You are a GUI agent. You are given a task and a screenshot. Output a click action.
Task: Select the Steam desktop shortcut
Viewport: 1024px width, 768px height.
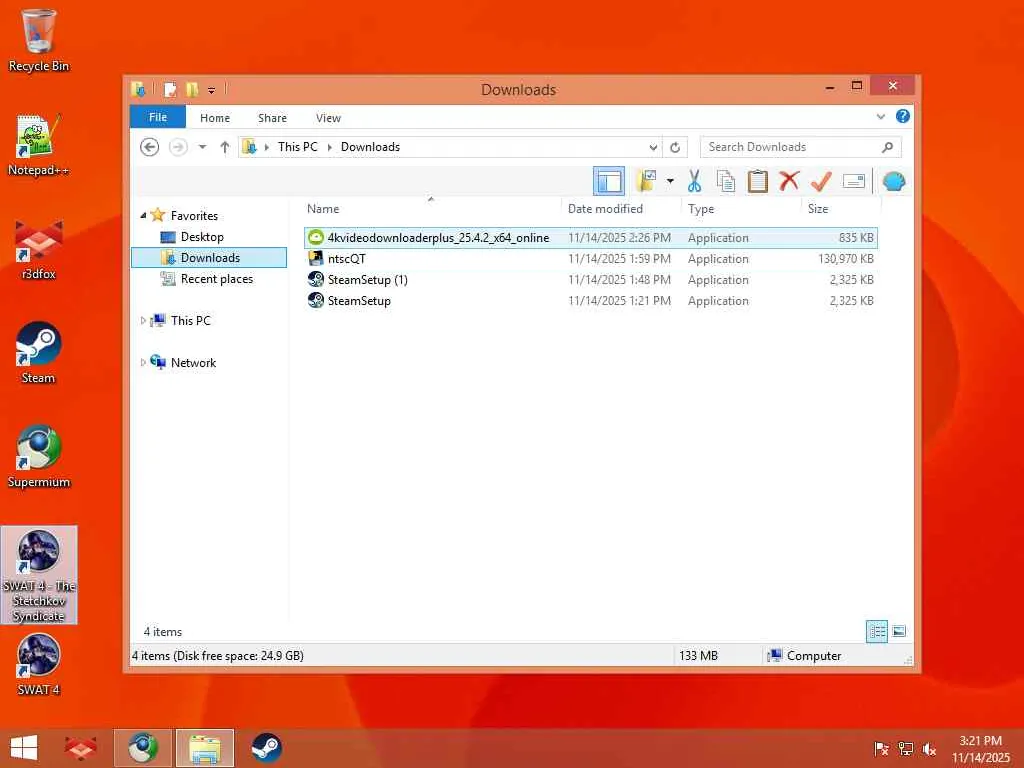coord(39,353)
